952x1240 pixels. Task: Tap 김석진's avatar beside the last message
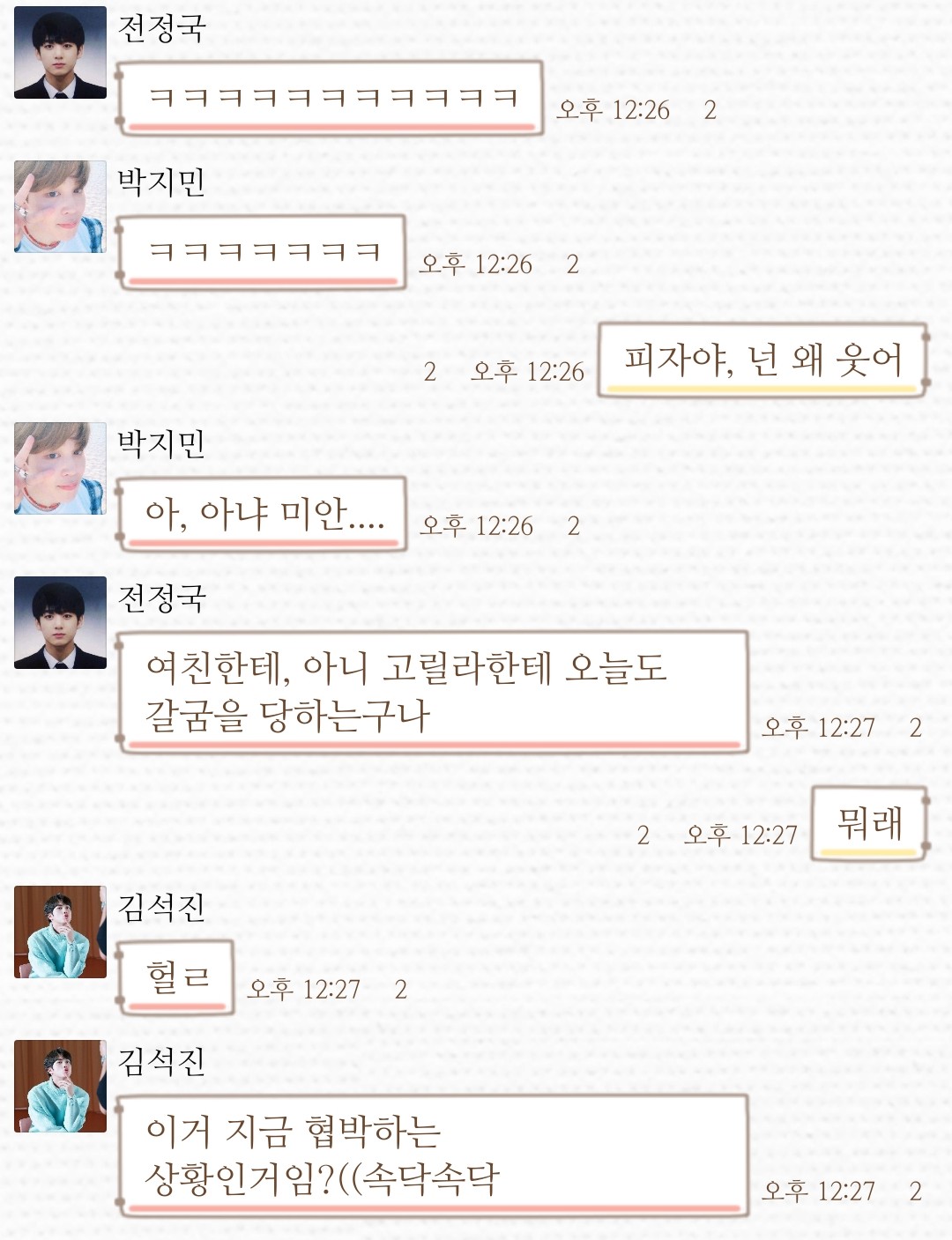click(60, 1087)
